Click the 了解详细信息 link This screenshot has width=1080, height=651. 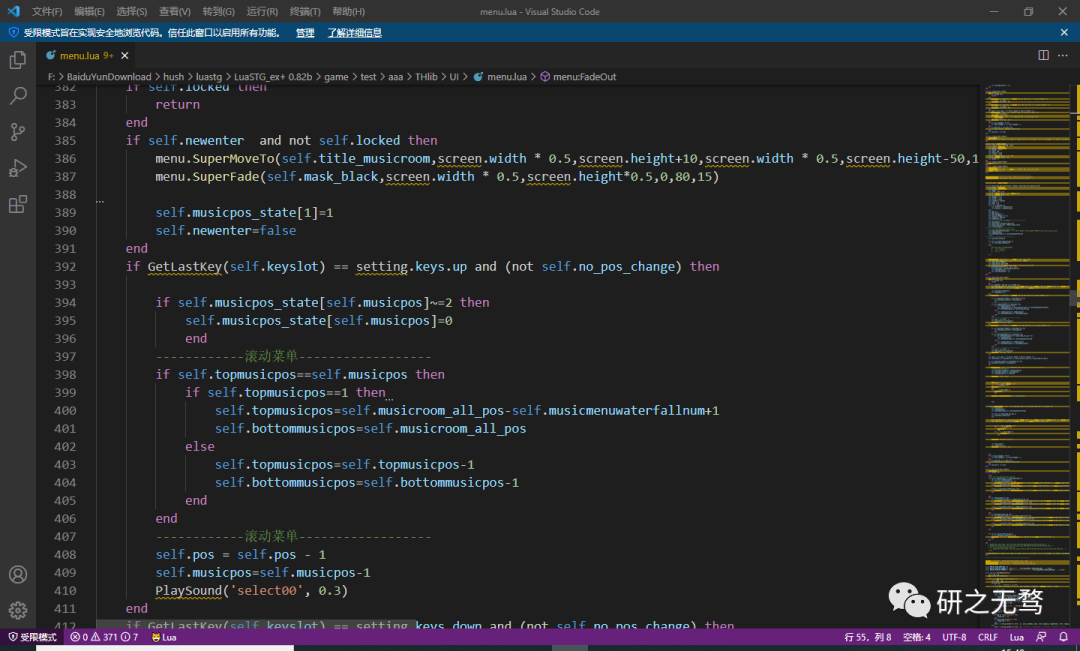click(354, 33)
